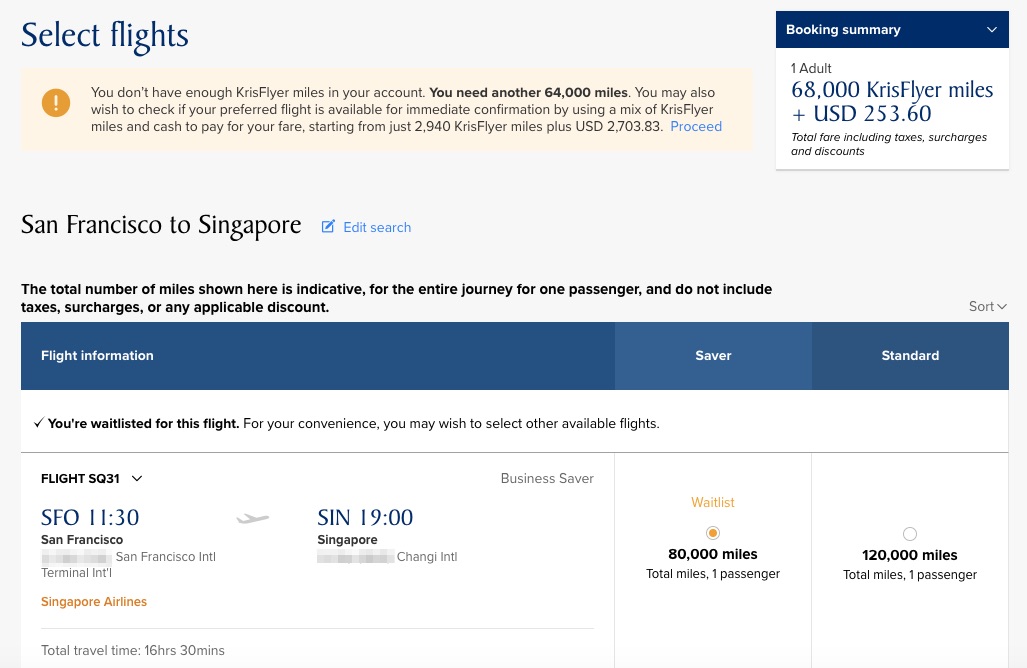Viewport: 1027px width, 668px height.
Task: Click the checkmark icon beside waitlisted notice
Action: (x=39, y=423)
